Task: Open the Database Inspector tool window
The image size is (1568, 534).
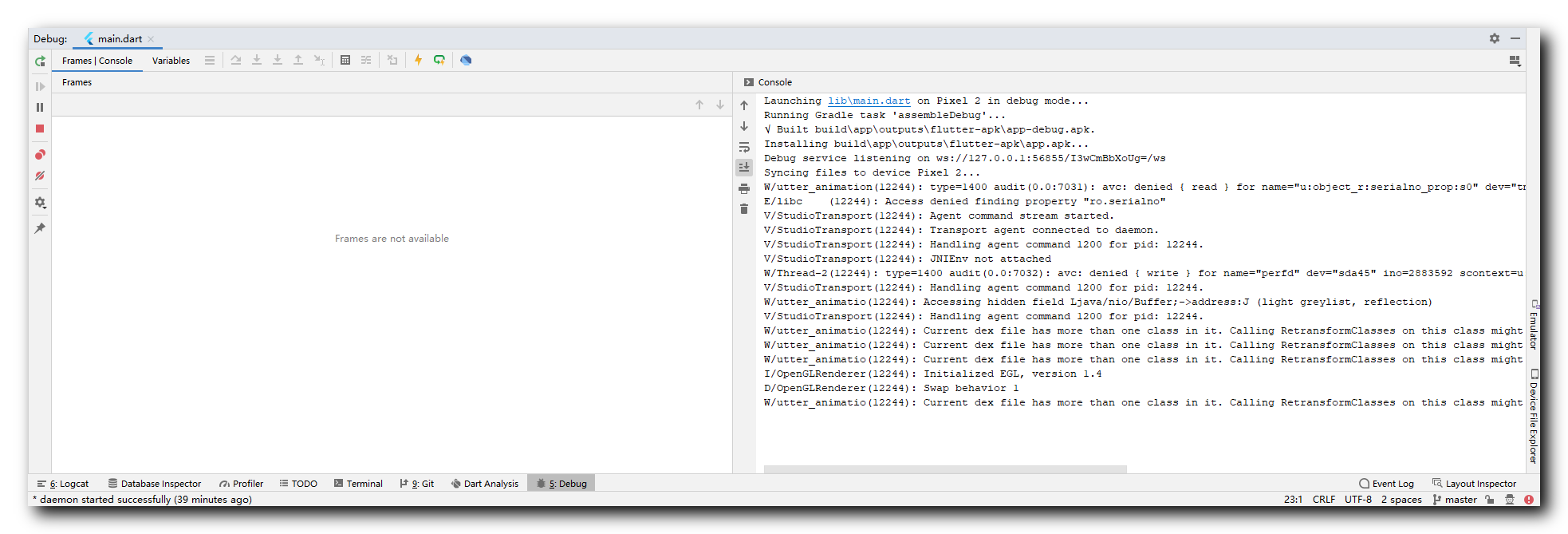Action: coord(155,484)
